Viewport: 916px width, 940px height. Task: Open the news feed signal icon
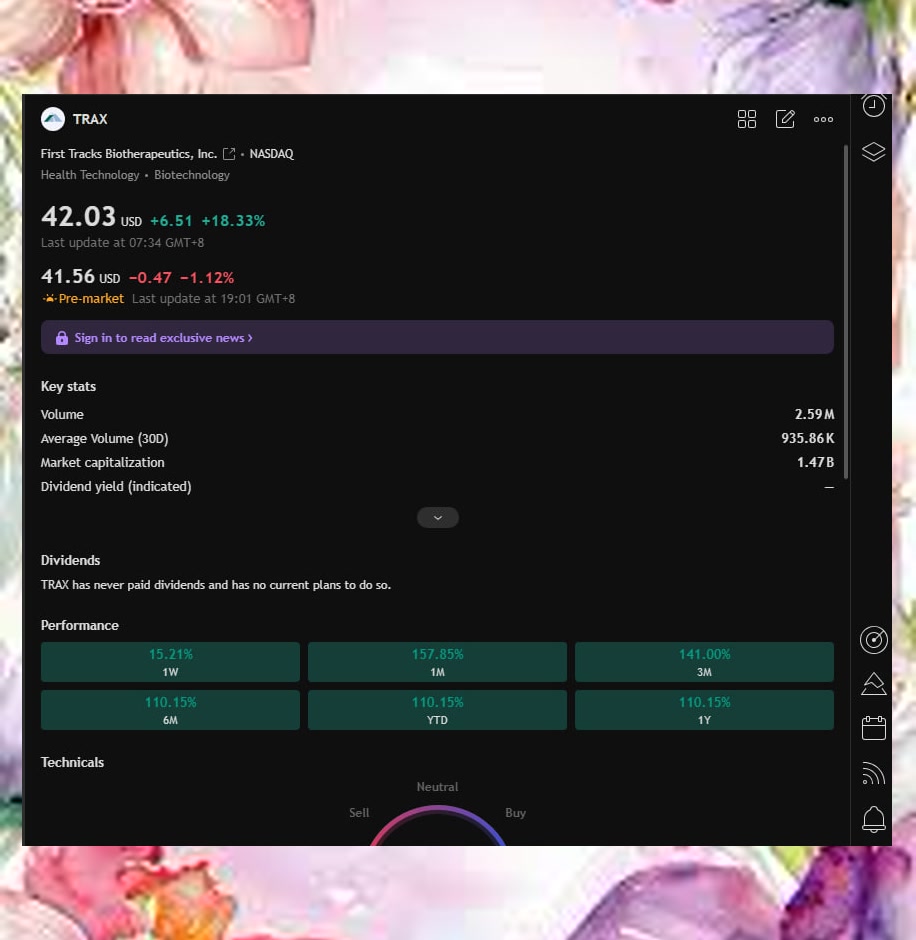point(873,773)
